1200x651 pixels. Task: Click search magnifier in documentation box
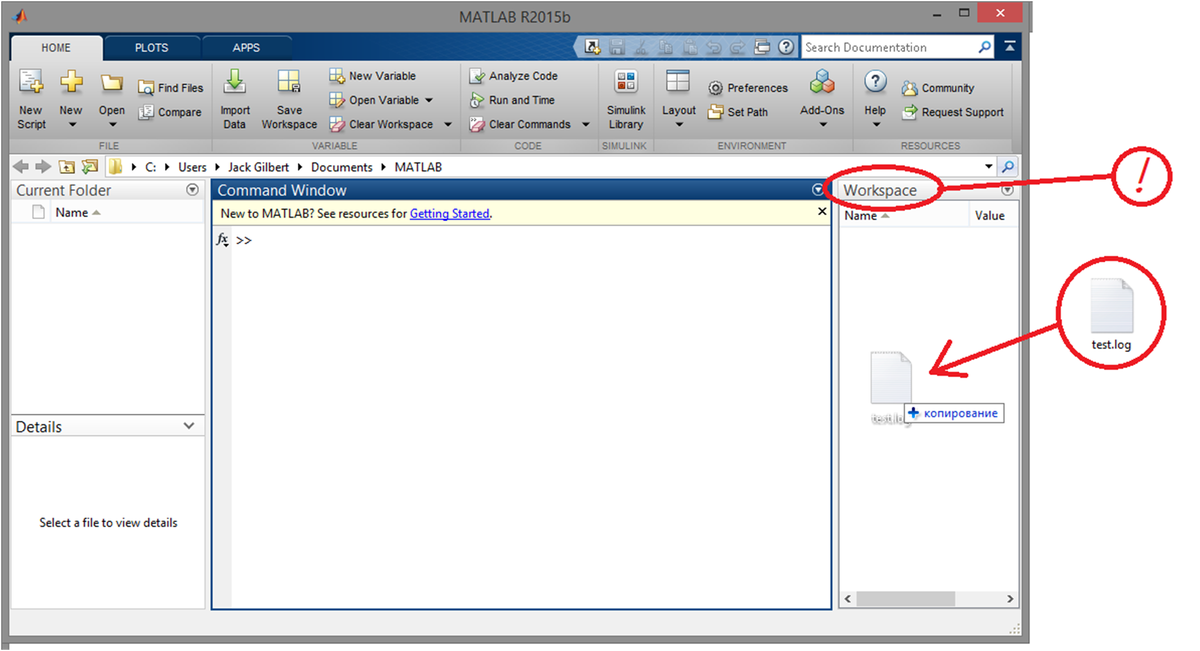click(x=984, y=47)
